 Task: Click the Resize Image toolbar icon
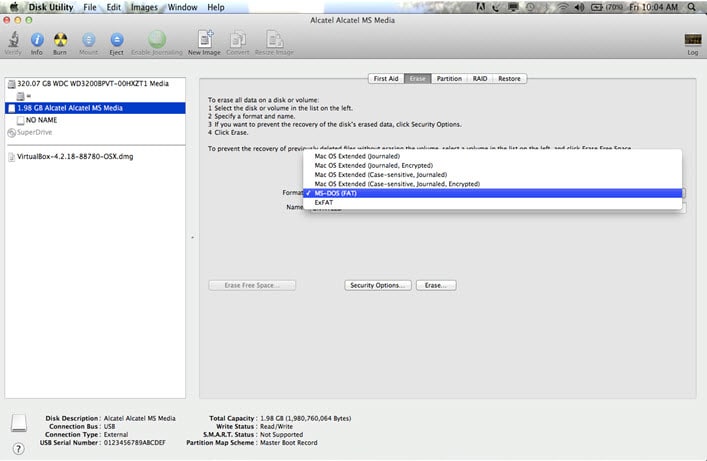point(274,39)
